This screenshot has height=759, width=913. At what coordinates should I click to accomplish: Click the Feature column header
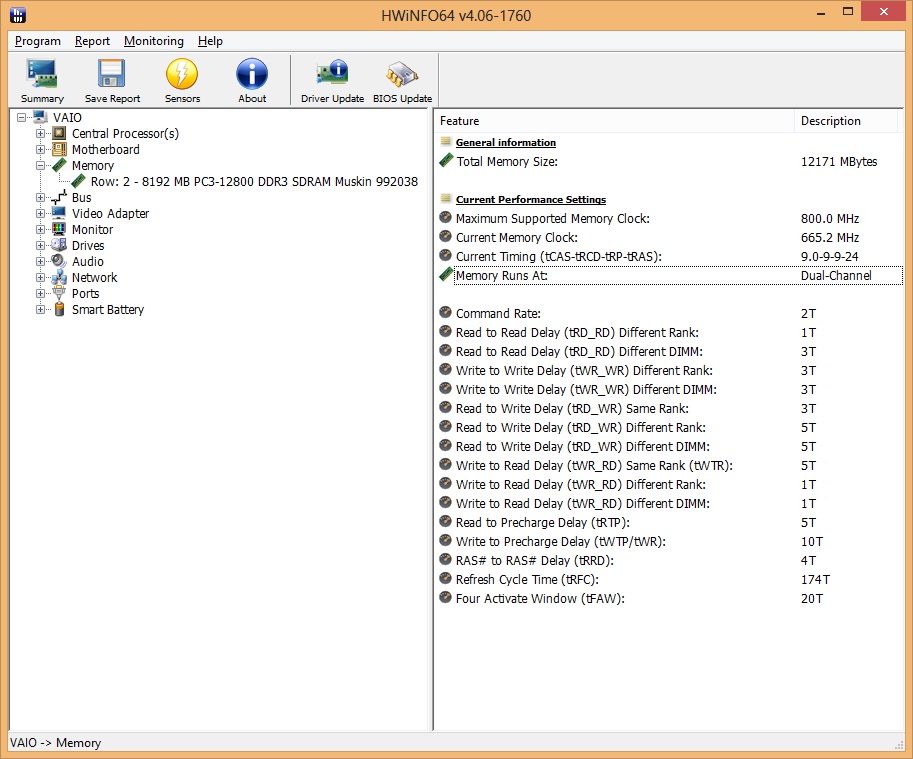click(x=614, y=120)
